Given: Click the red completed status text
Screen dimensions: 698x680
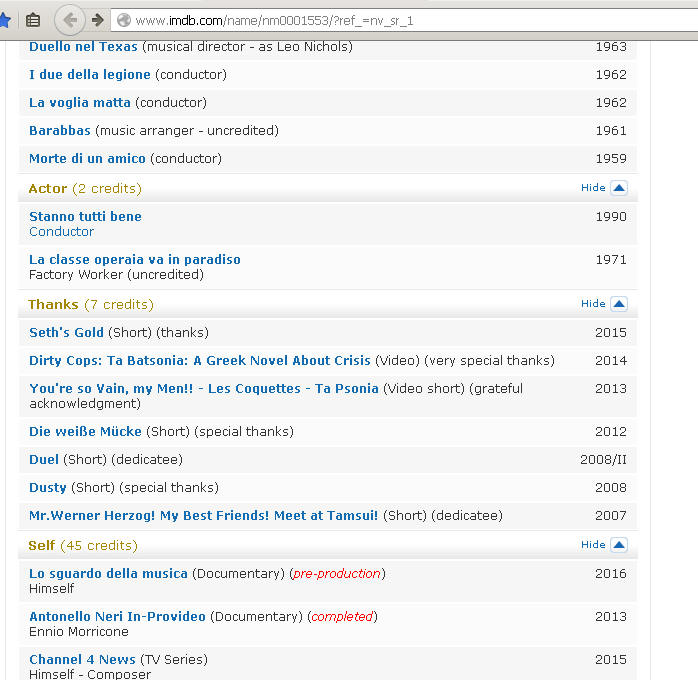Looking at the screenshot, I should click(x=342, y=617).
